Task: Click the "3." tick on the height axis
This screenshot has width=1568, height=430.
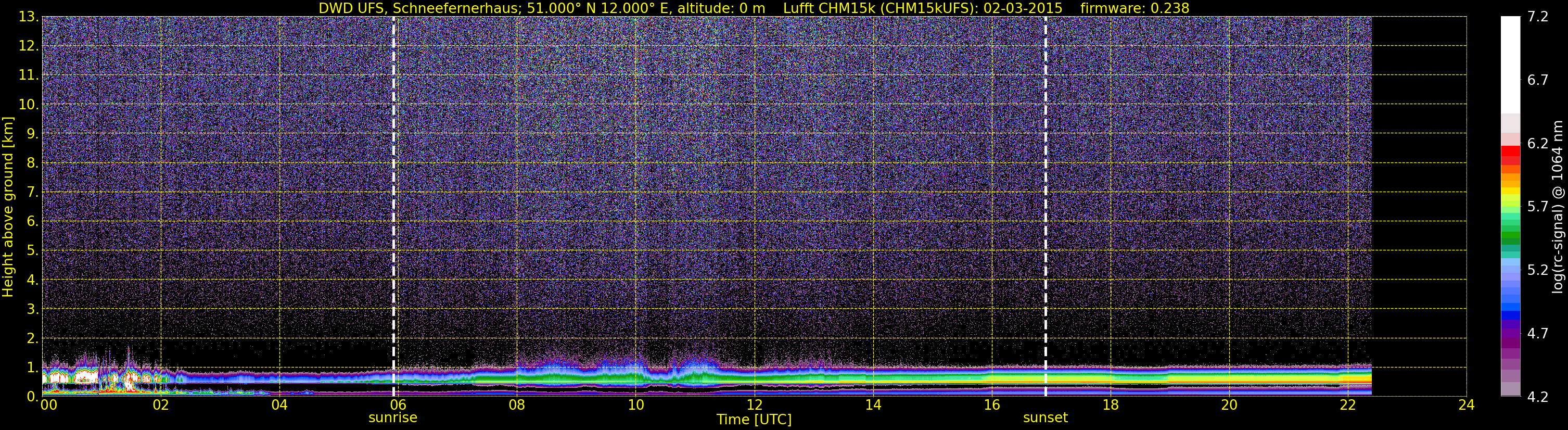Action: [x=32, y=309]
